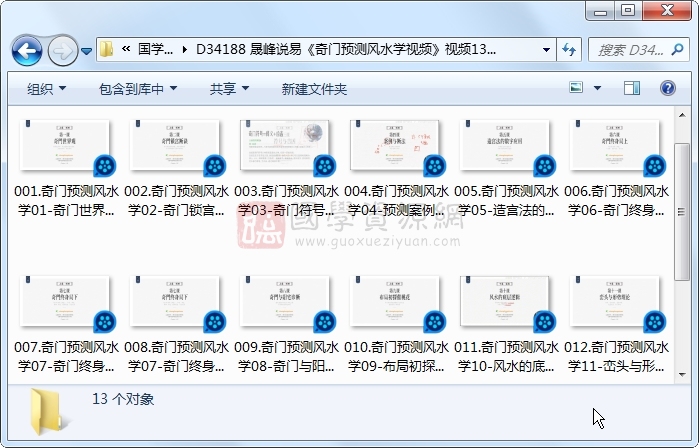The height and width of the screenshot is (448, 699).
Task: Click file name 010.奇门预测风水学09
Action: pos(397,357)
